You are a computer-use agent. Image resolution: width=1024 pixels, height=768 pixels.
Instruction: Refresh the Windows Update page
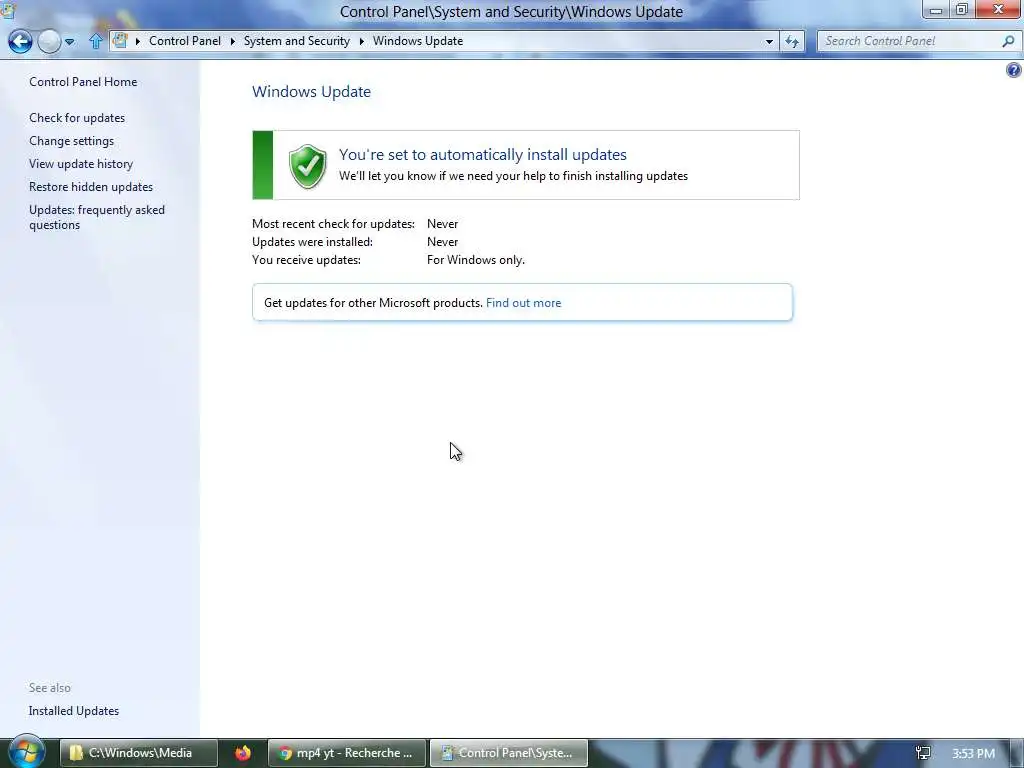792,42
